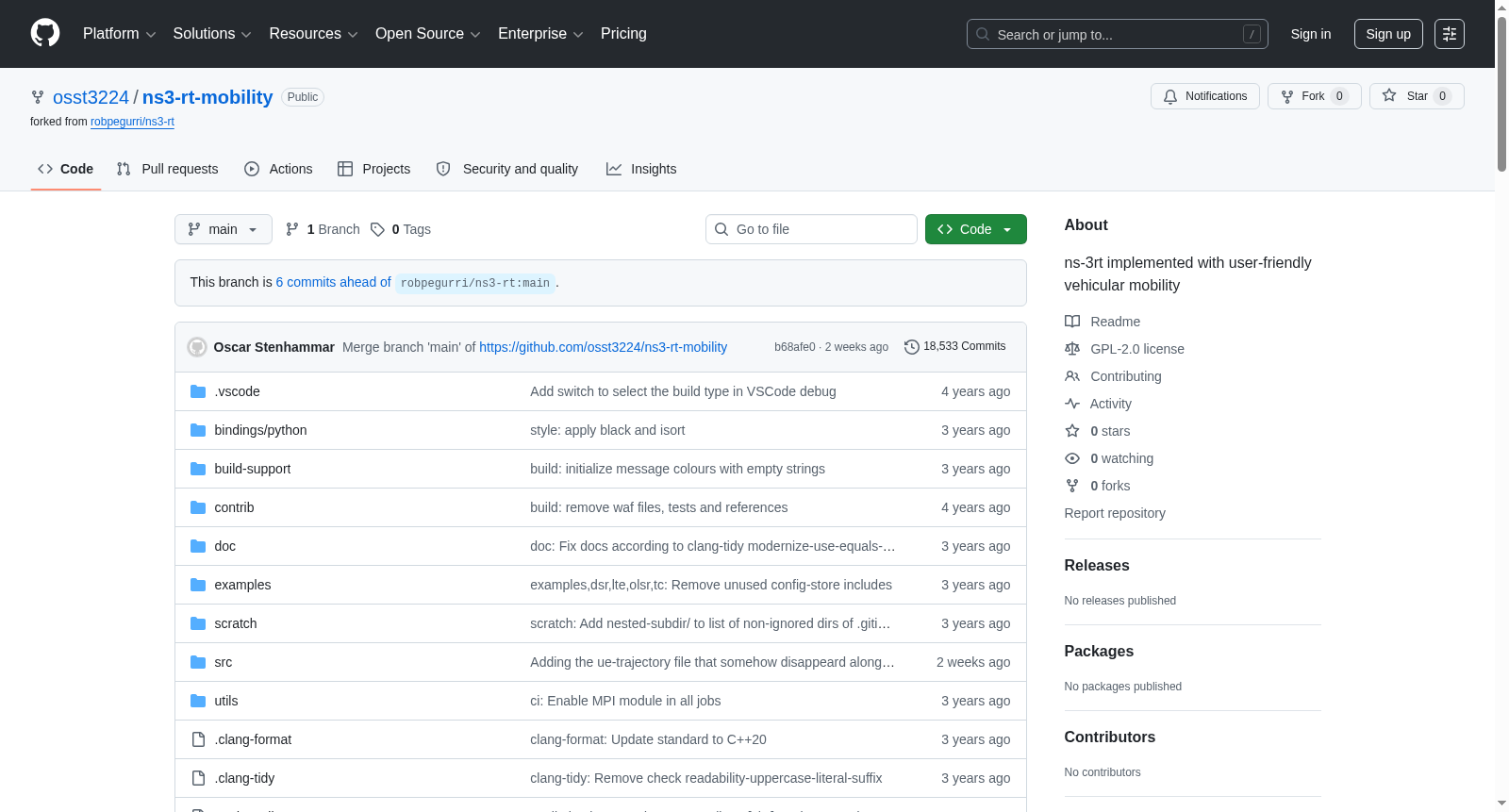Screen dimensions: 1509x812
Task: Open the appearance settings icon button
Action: click(1450, 34)
